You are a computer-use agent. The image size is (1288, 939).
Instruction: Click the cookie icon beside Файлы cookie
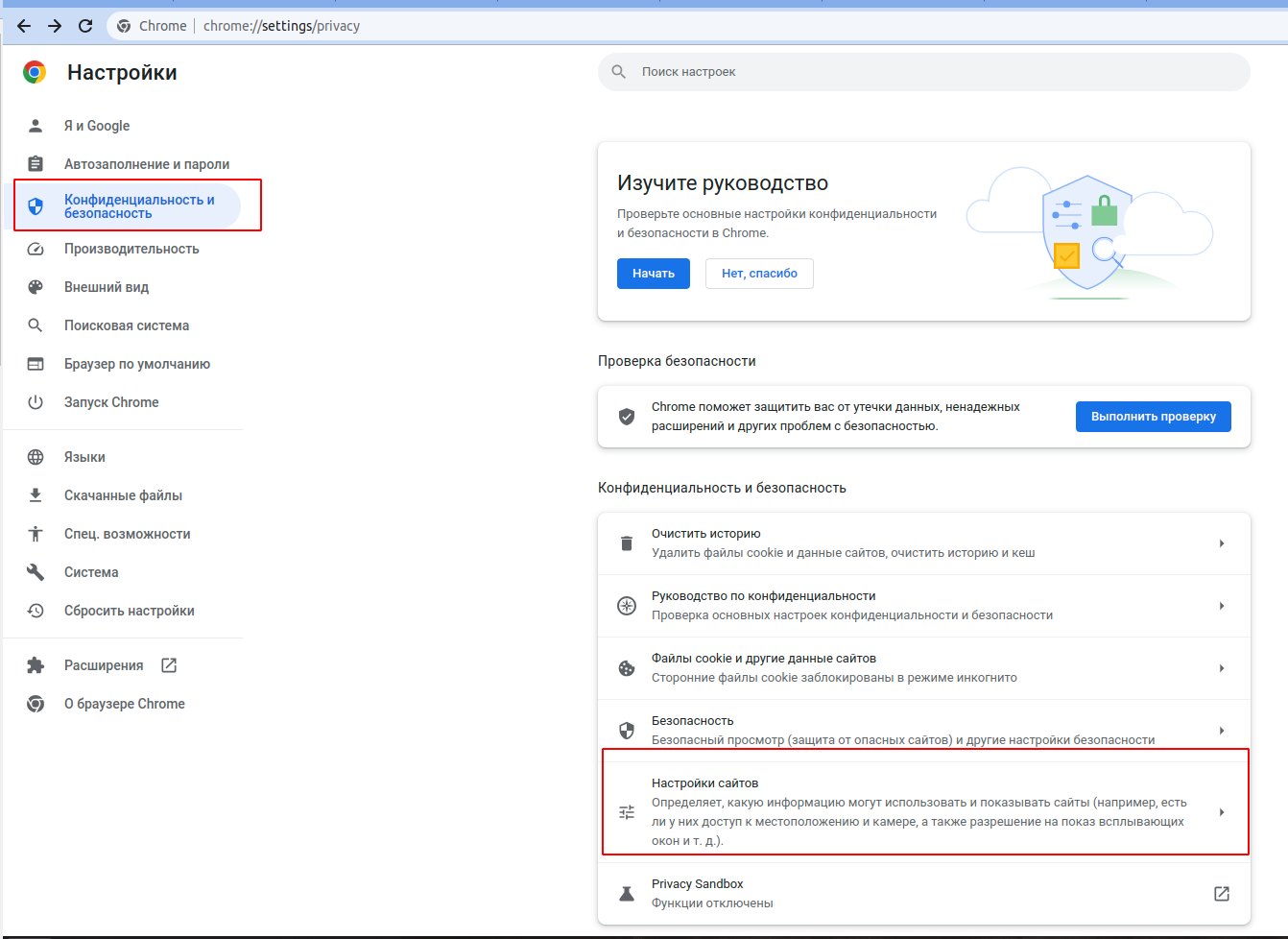click(627, 668)
